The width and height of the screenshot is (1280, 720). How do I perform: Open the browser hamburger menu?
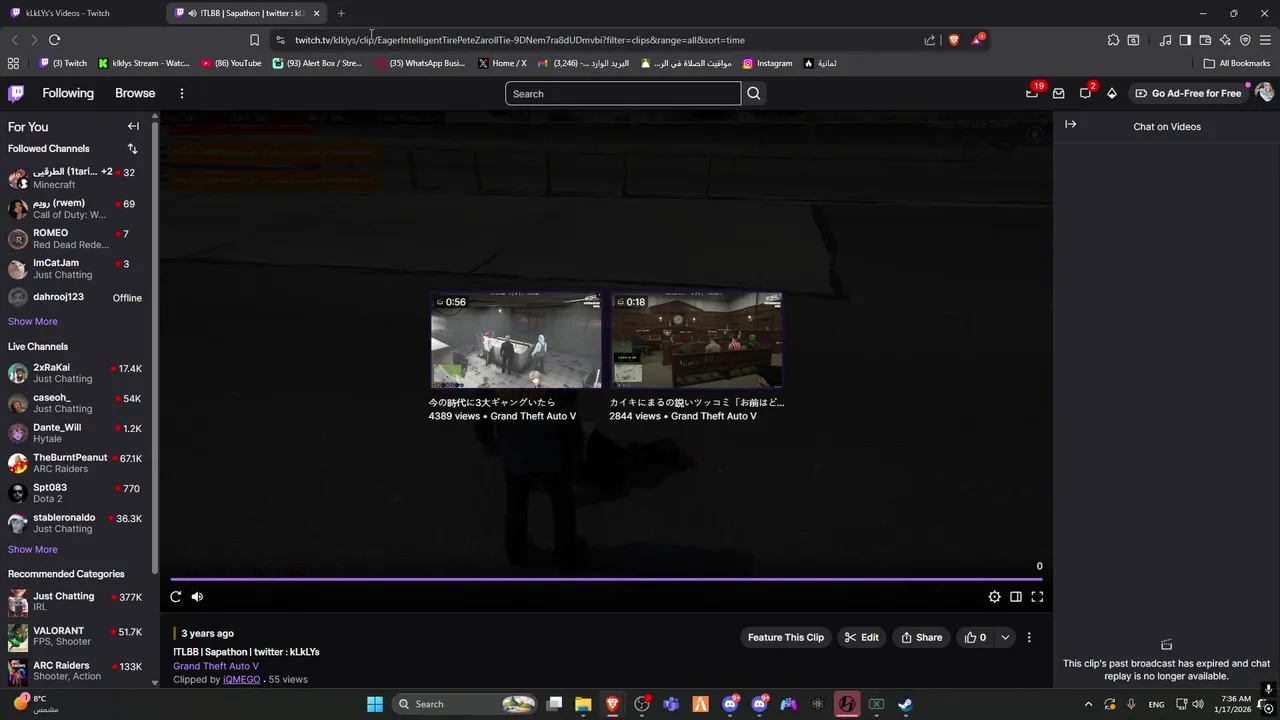point(1265,40)
